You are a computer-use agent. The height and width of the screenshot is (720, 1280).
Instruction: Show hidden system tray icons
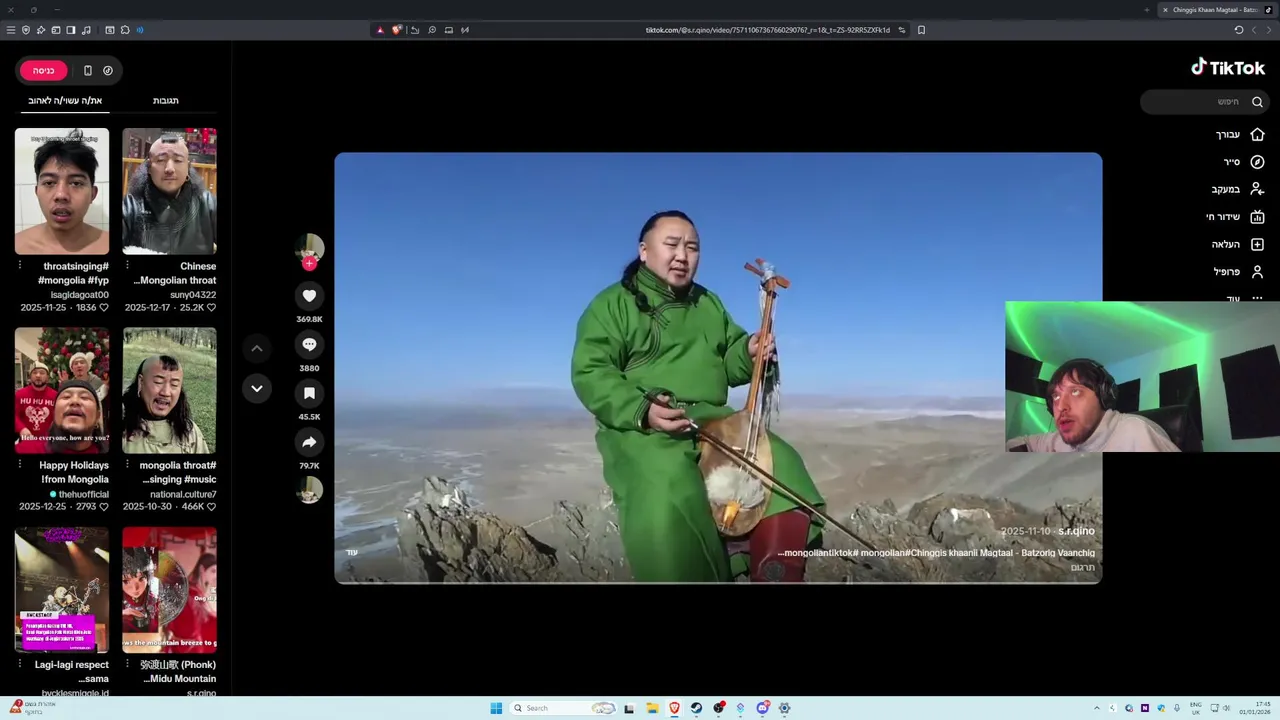pyautogui.click(x=1096, y=708)
